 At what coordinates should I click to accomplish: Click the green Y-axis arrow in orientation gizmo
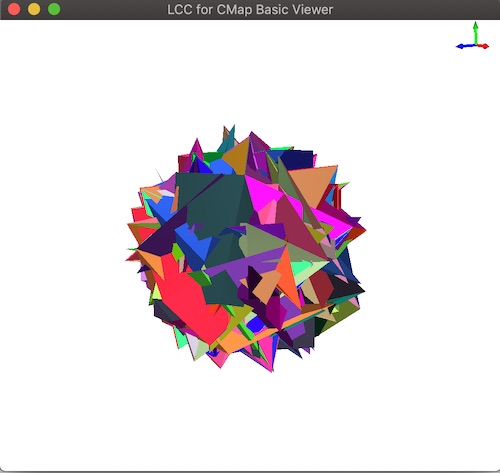pyautogui.click(x=476, y=33)
